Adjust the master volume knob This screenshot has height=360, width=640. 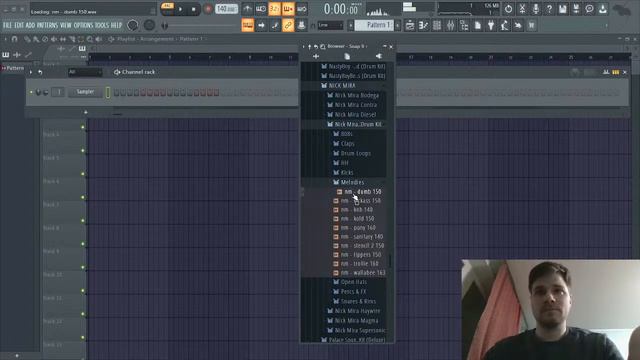(133, 25)
